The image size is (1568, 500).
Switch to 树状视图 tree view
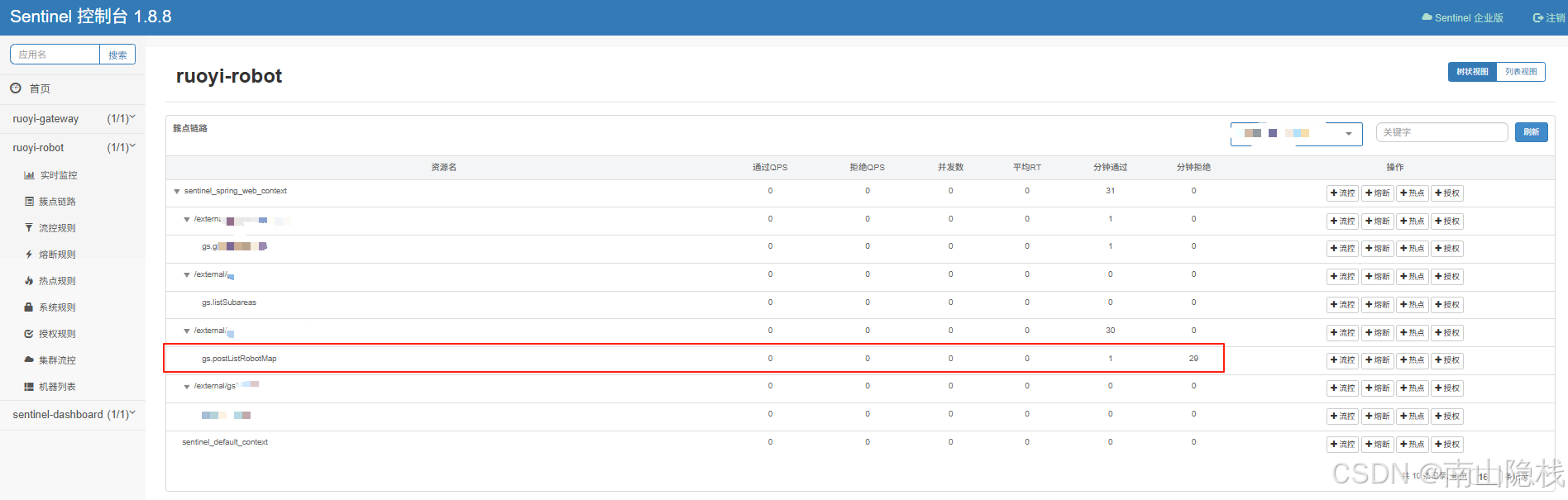[x=1472, y=72]
